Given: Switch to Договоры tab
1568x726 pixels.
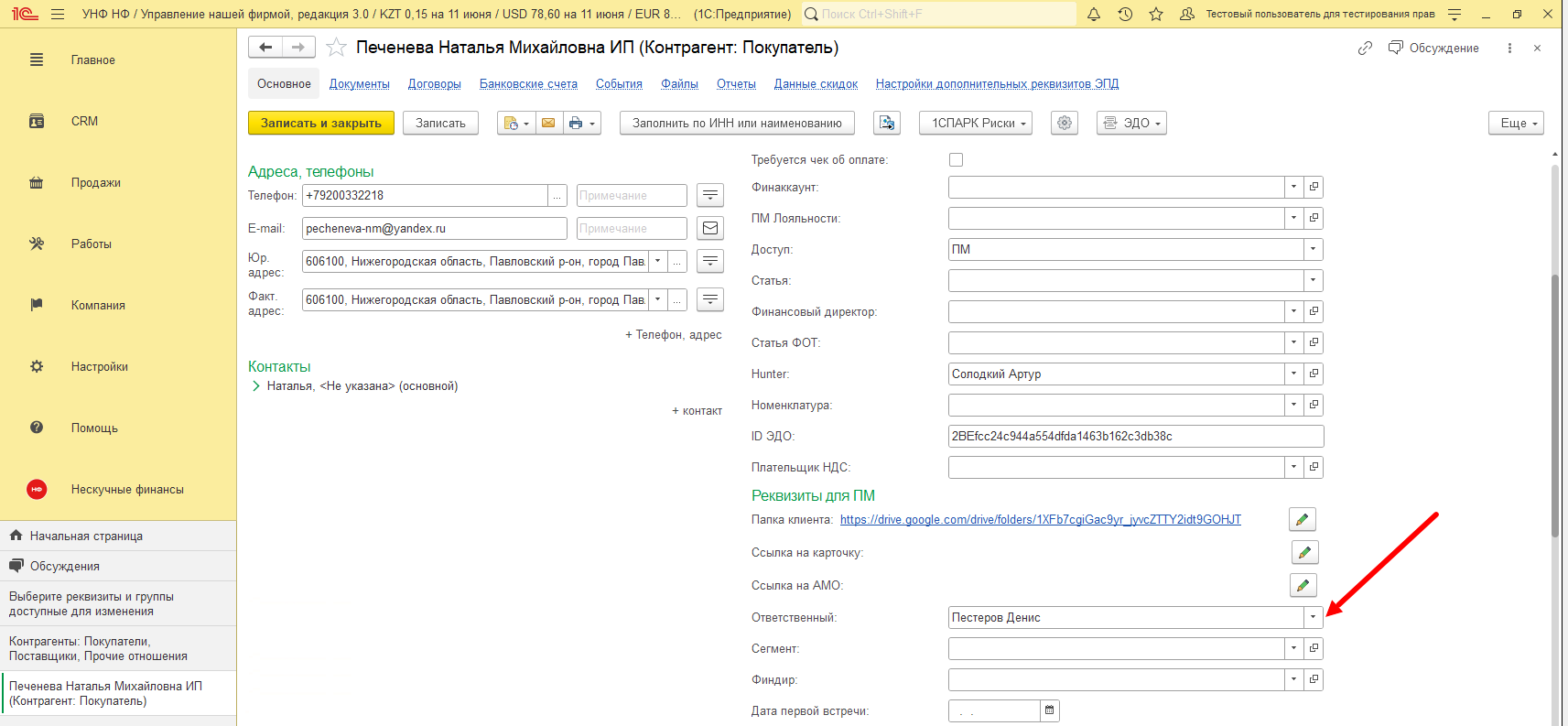Looking at the screenshot, I should (x=435, y=83).
